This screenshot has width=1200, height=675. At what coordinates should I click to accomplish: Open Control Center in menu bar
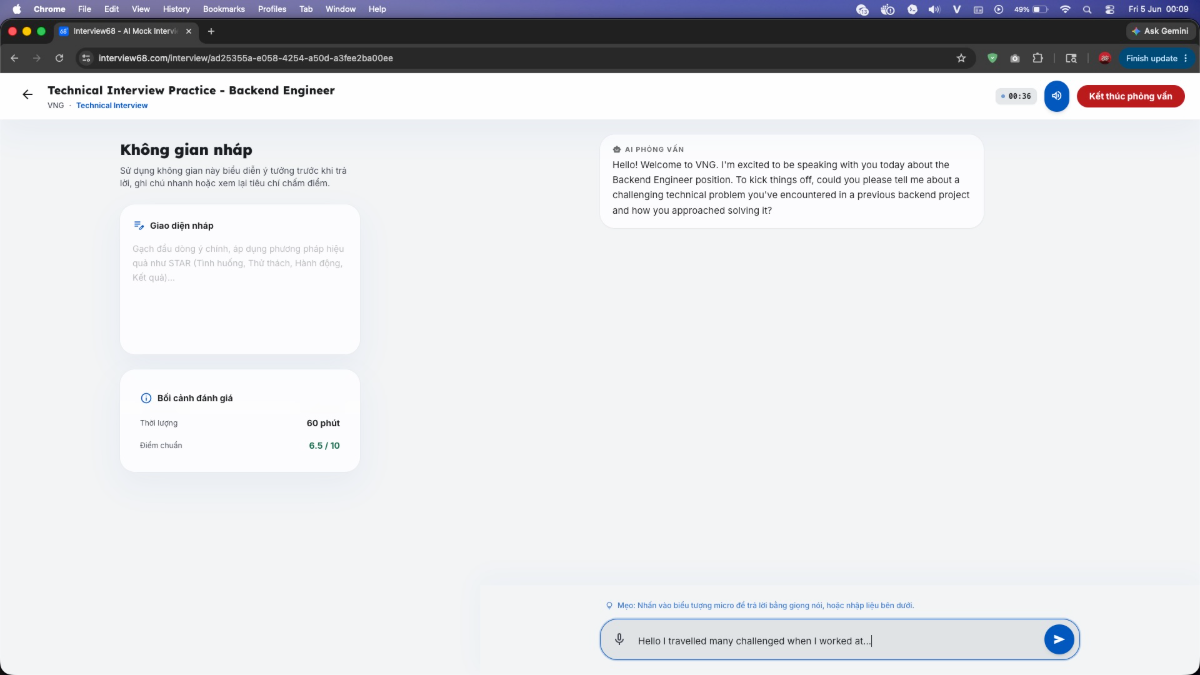click(x=1110, y=9)
